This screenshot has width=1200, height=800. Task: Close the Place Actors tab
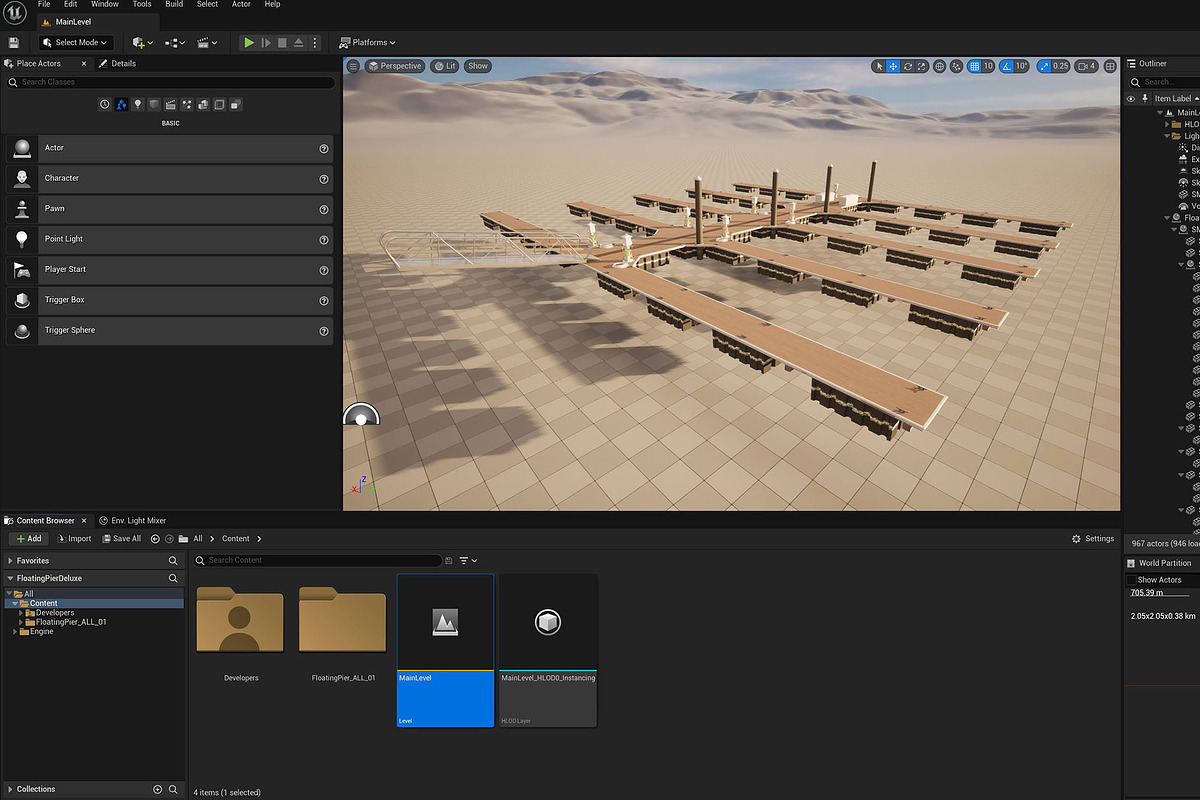click(84, 63)
